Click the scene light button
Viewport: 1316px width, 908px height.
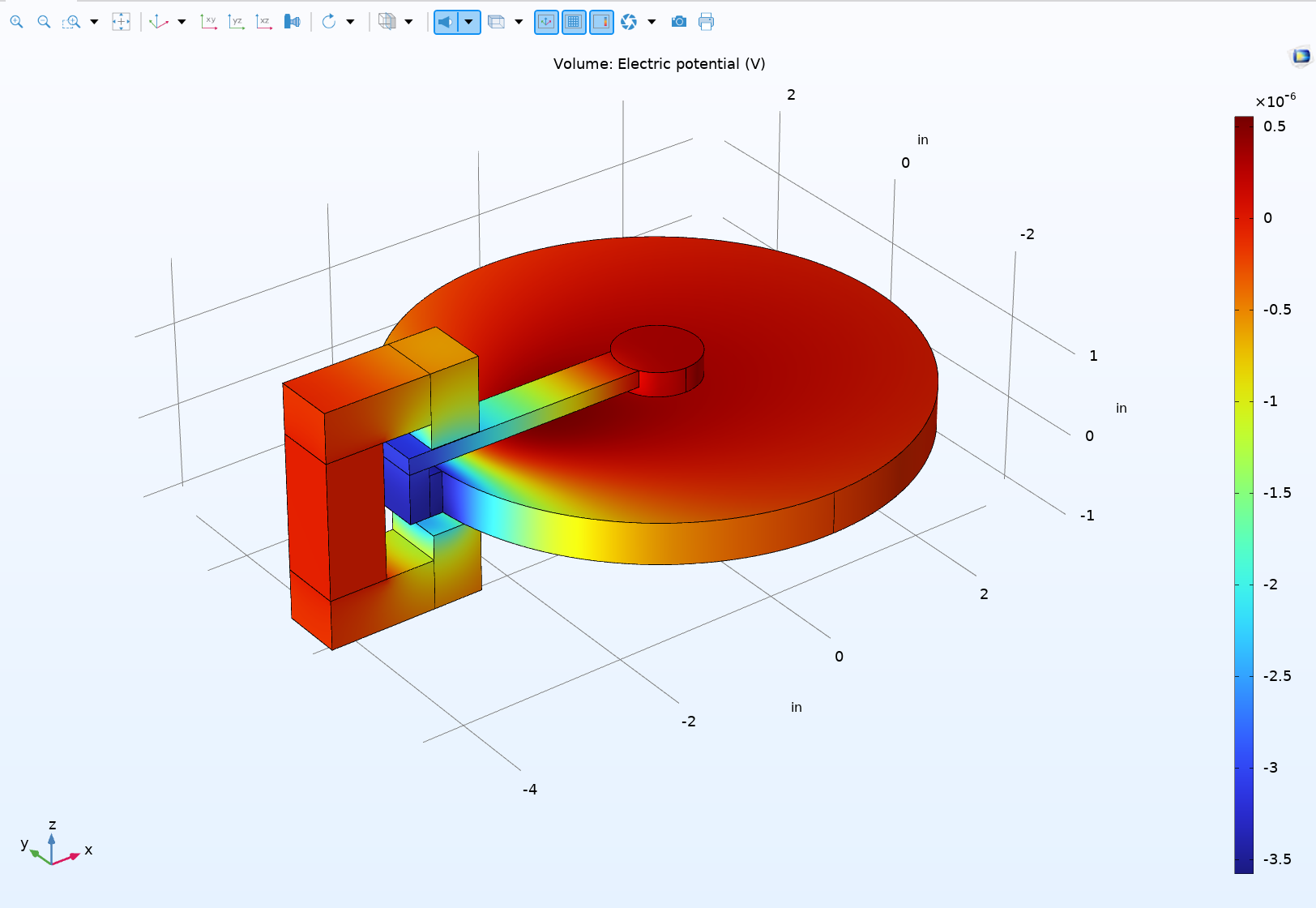coord(446,22)
